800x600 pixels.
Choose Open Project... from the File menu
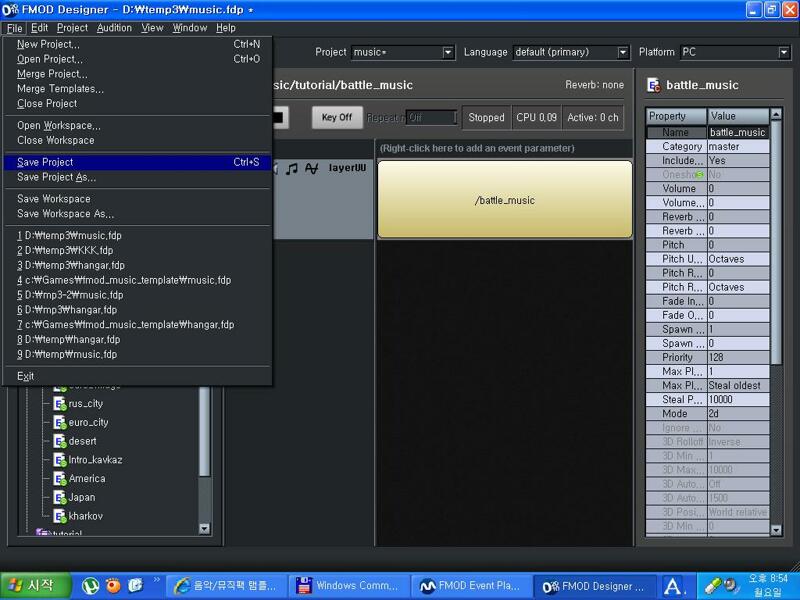(137, 59)
